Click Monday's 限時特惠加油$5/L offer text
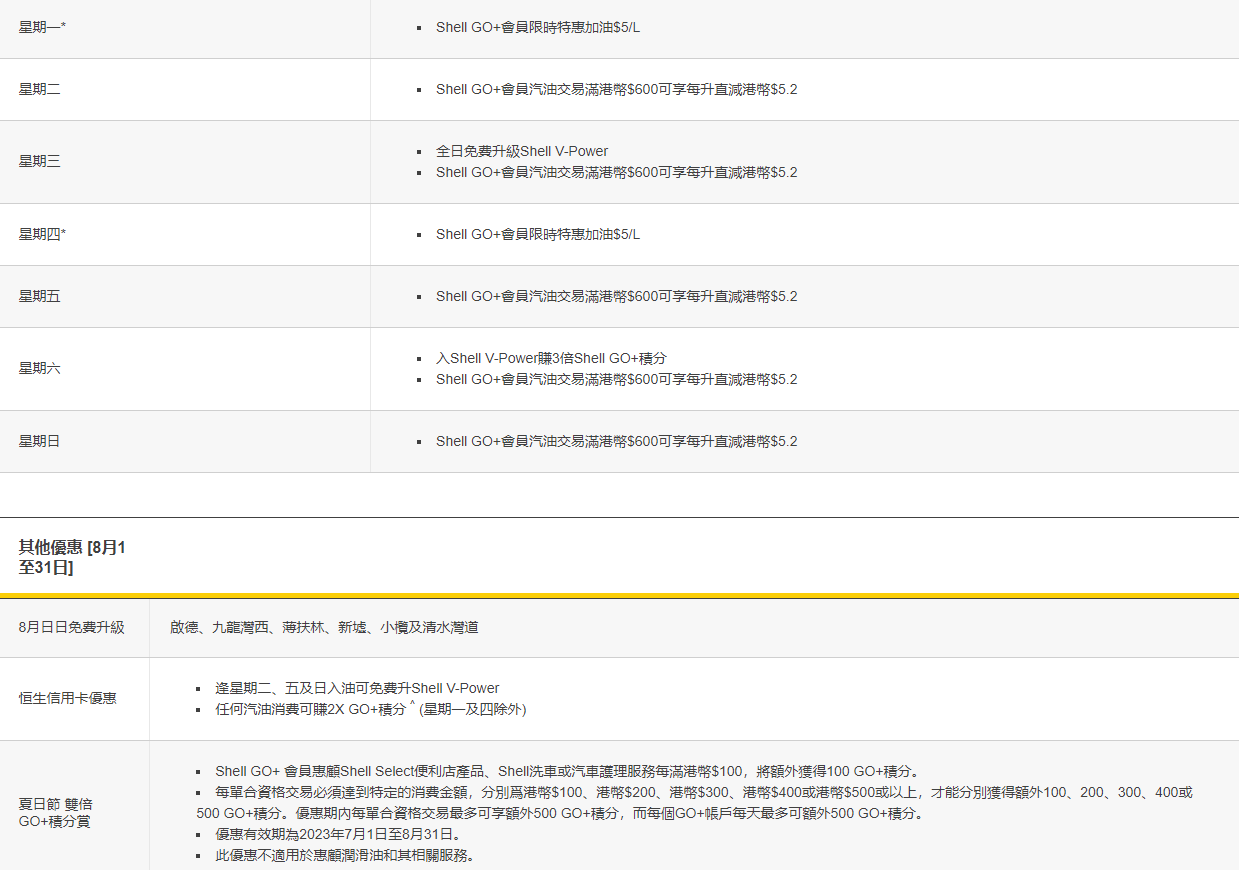Viewport: 1239px width, 870px height. pyautogui.click(x=537, y=27)
